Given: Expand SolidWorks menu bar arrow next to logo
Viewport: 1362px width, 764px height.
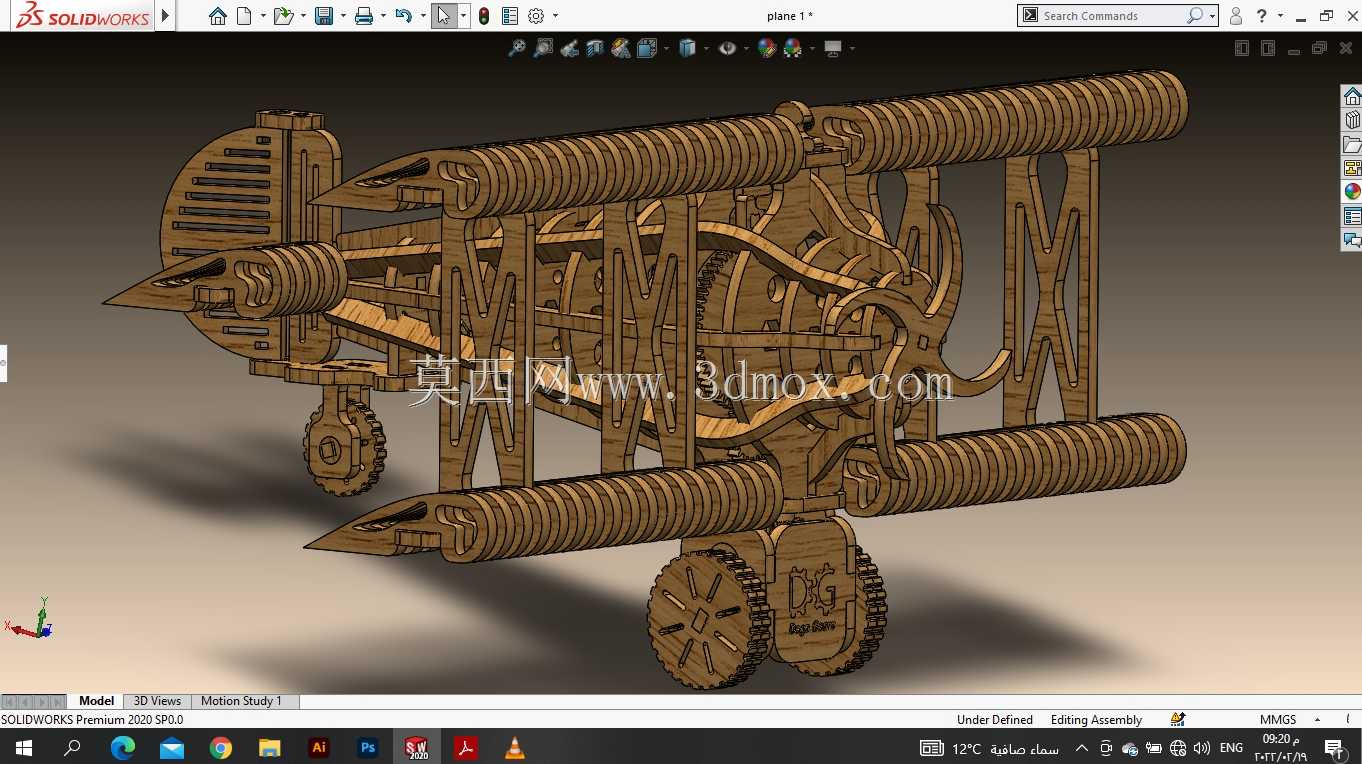Looking at the screenshot, I should pos(166,16).
